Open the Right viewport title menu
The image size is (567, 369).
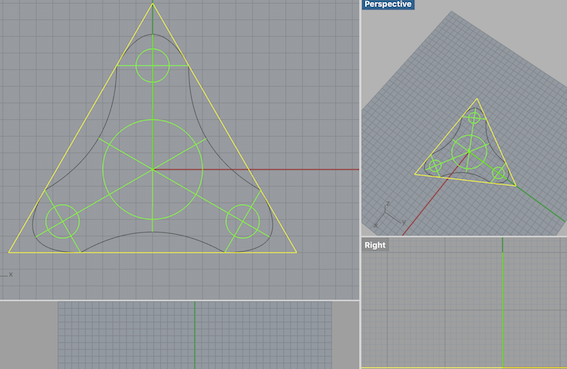[x=375, y=245]
